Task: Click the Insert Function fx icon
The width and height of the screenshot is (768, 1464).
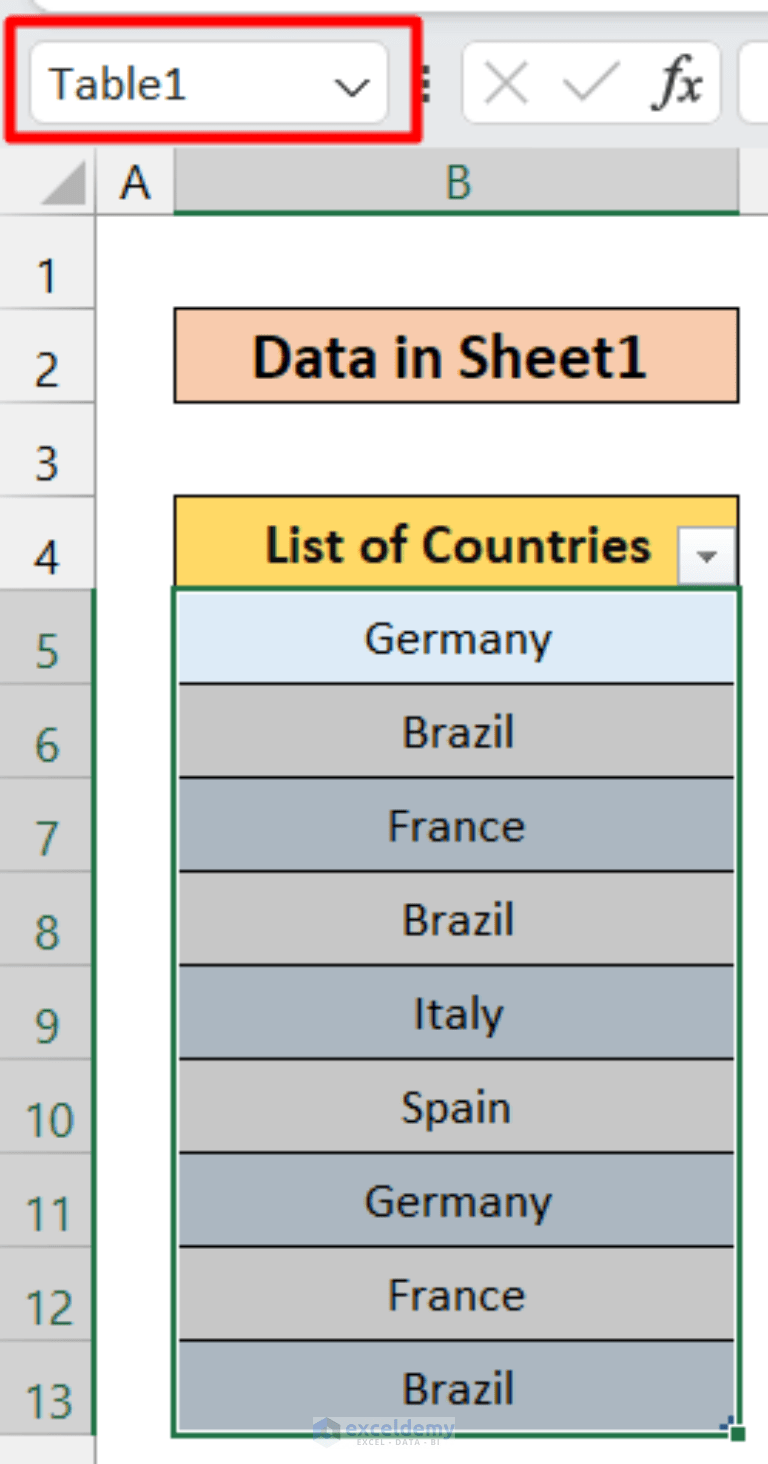Action: point(679,84)
